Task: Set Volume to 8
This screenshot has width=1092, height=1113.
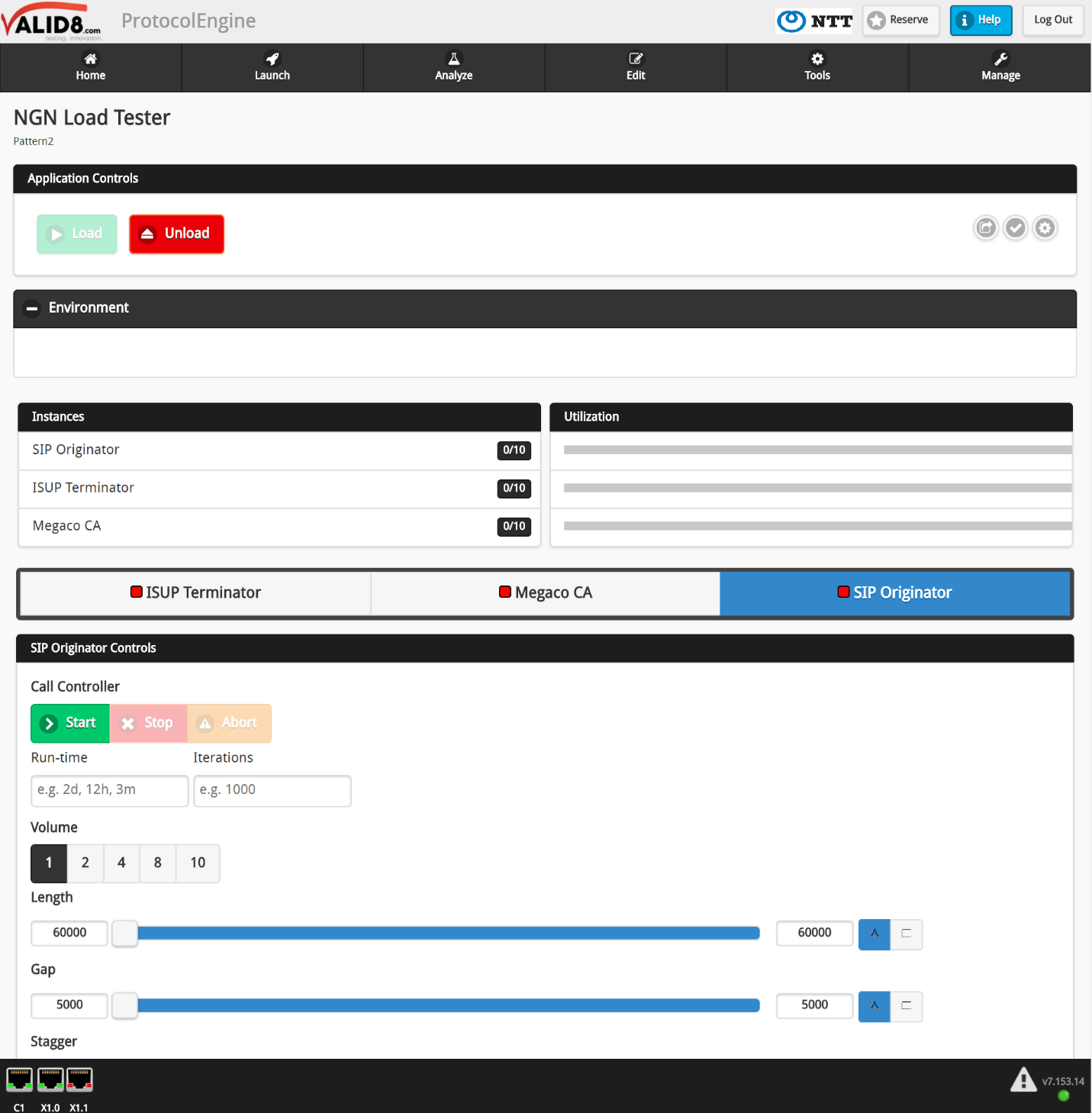Action: [x=158, y=863]
